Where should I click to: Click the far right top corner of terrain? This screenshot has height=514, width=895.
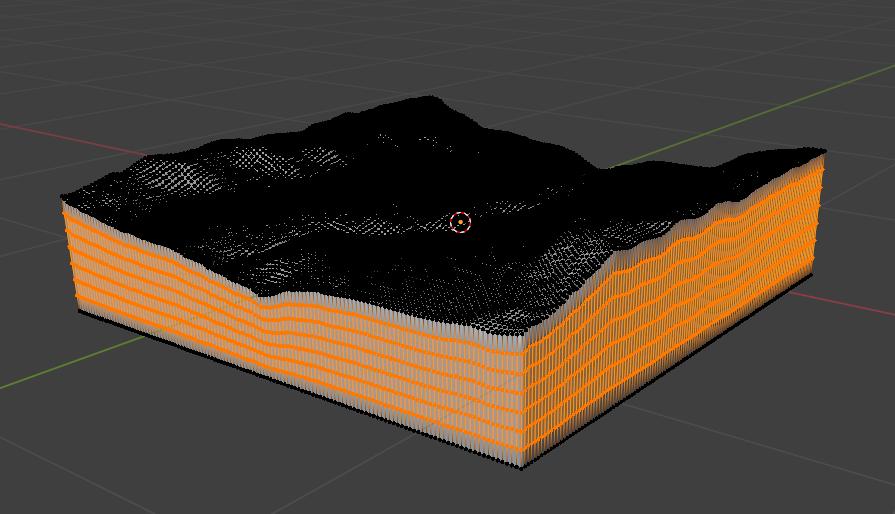[824, 151]
